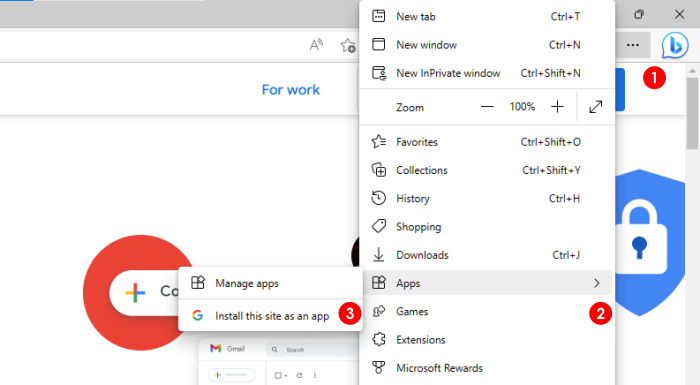The image size is (700, 385).
Task: Click the Ctrl+Shift+O shortcut text
Action: tap(550, 142)
